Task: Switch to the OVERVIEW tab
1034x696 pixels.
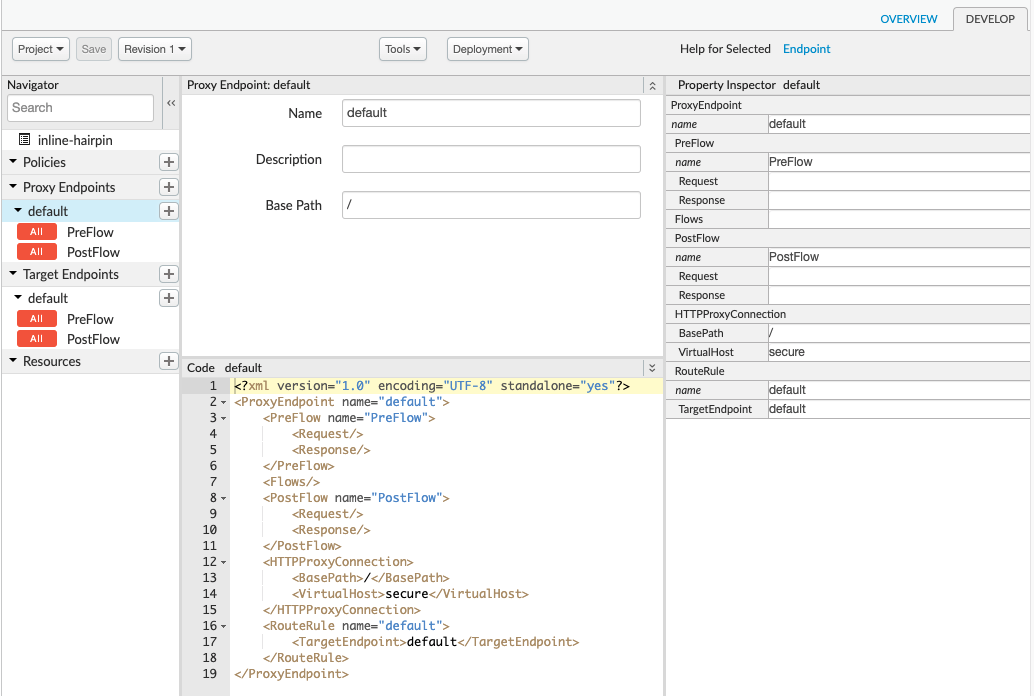Action: 909,19
